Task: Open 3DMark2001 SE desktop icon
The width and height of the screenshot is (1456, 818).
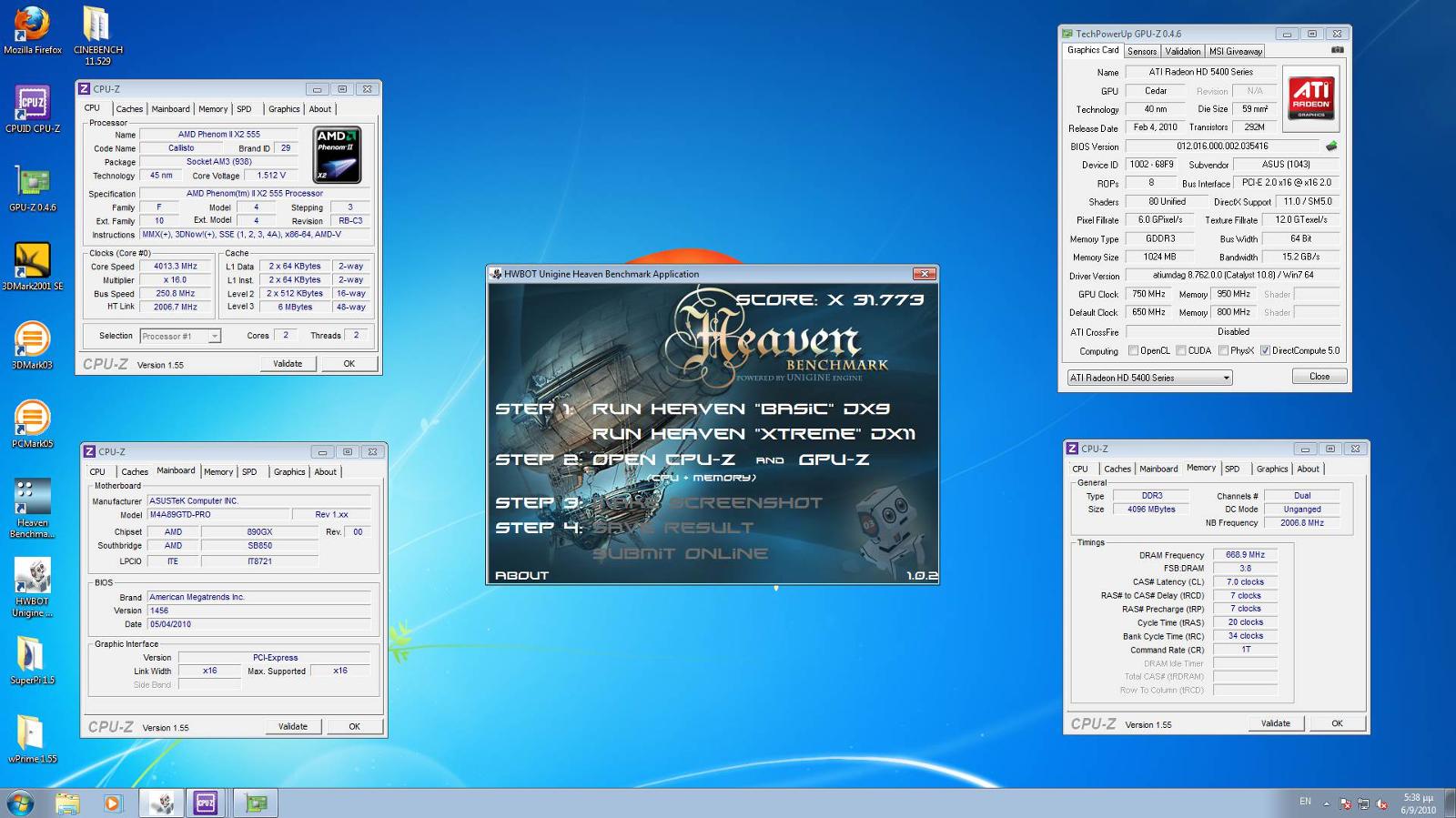Action: 33,267
